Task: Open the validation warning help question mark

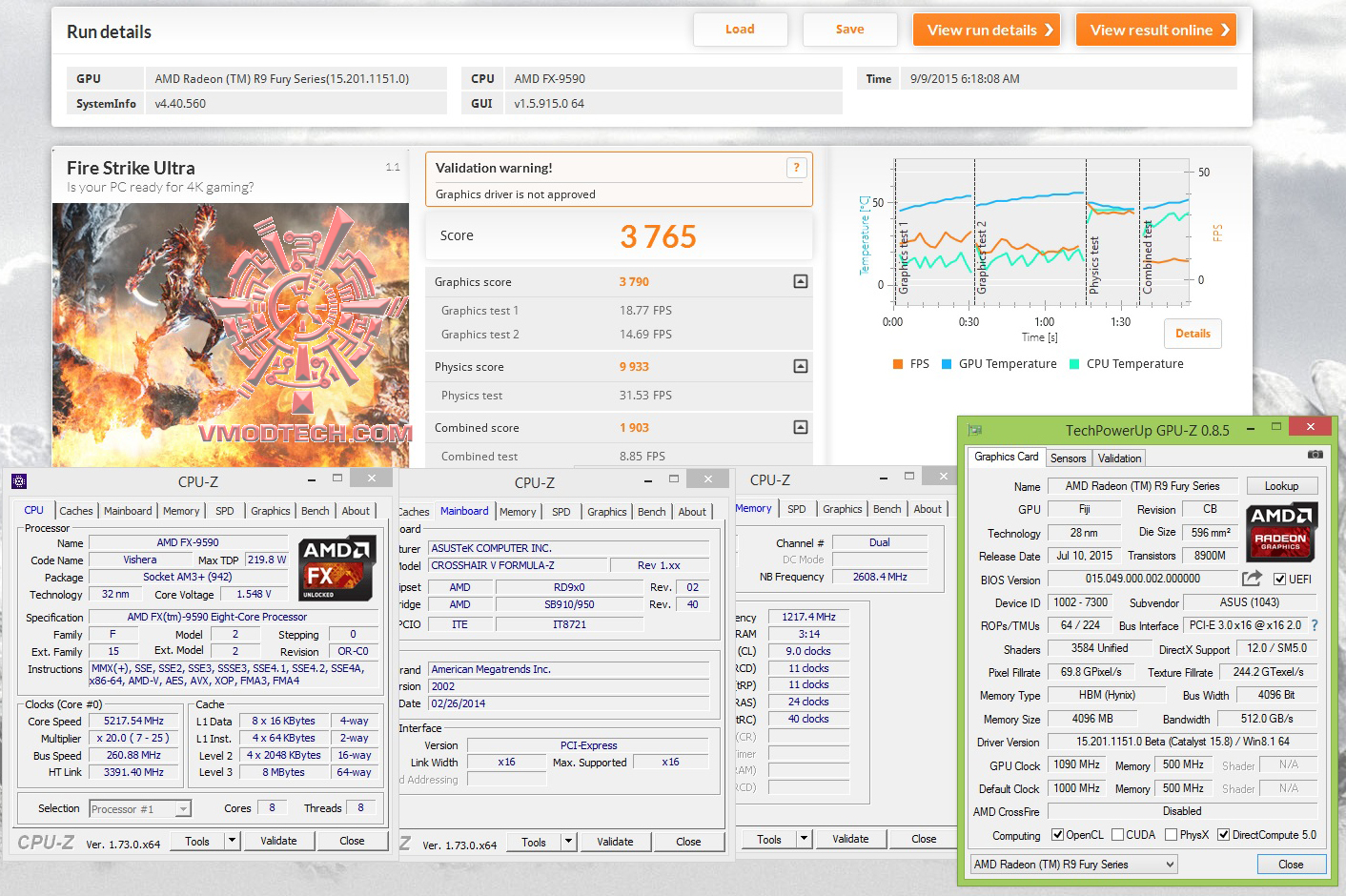Action: (x=797, y=168)
